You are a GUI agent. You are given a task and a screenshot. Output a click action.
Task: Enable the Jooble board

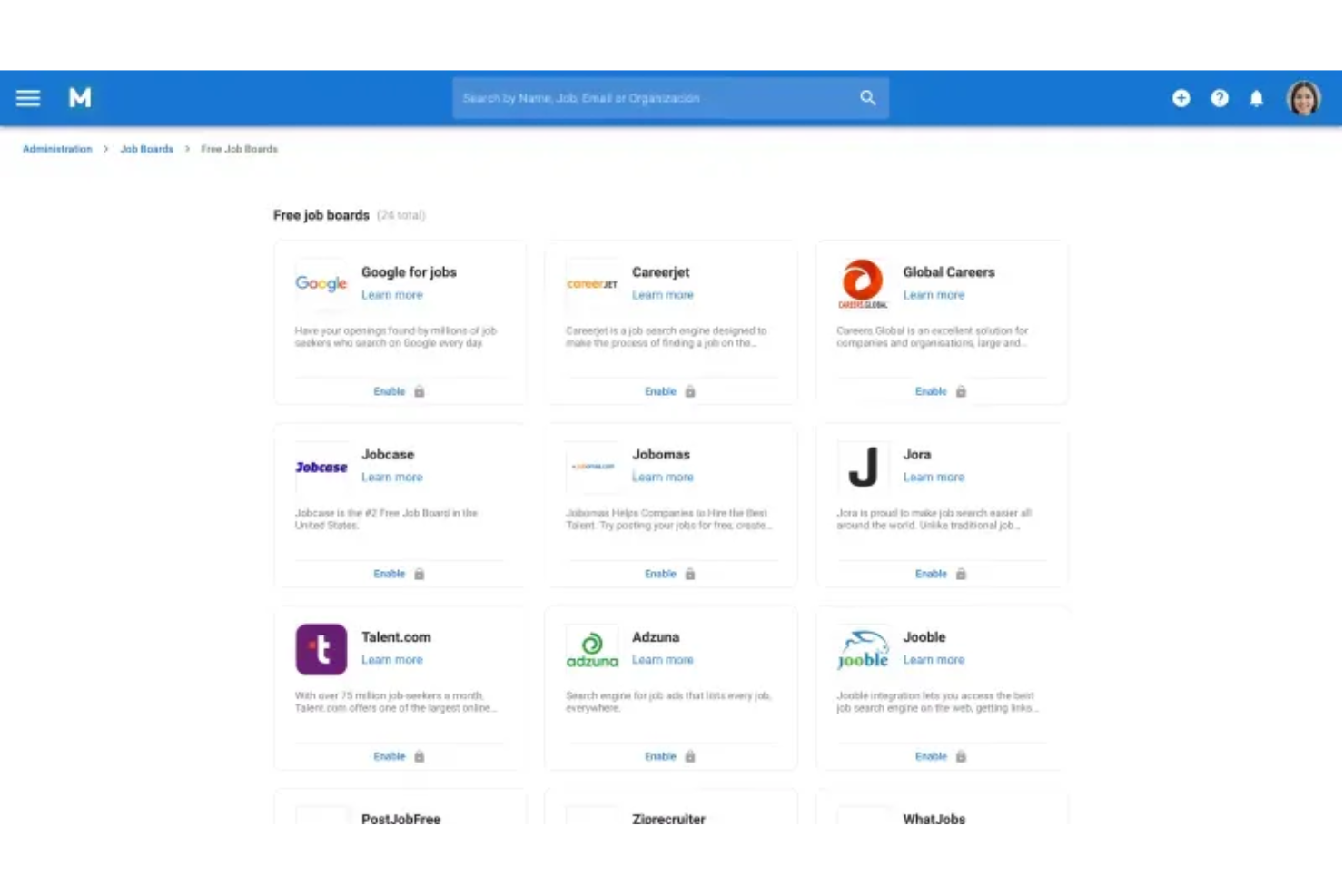tap(931, 757)
